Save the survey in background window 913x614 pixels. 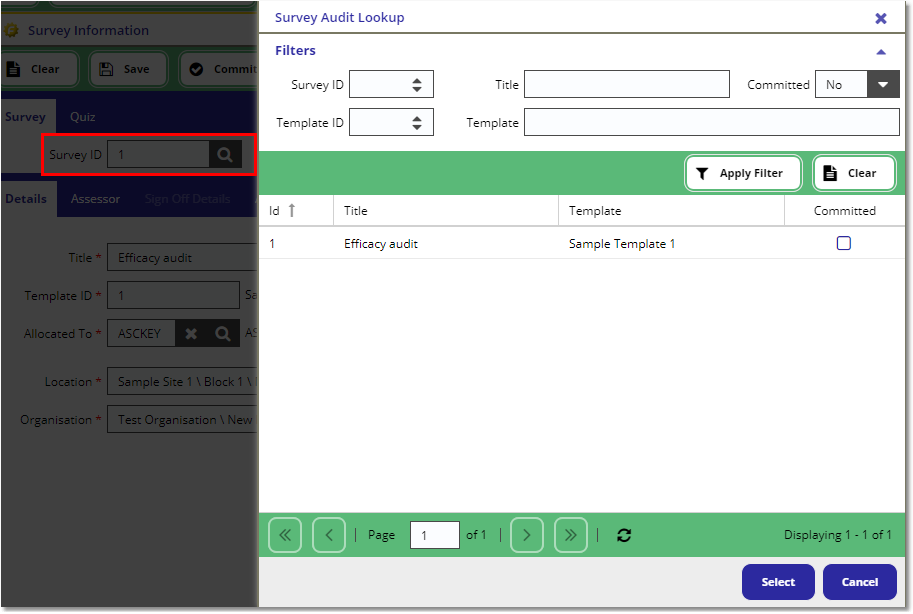point(129,69)
